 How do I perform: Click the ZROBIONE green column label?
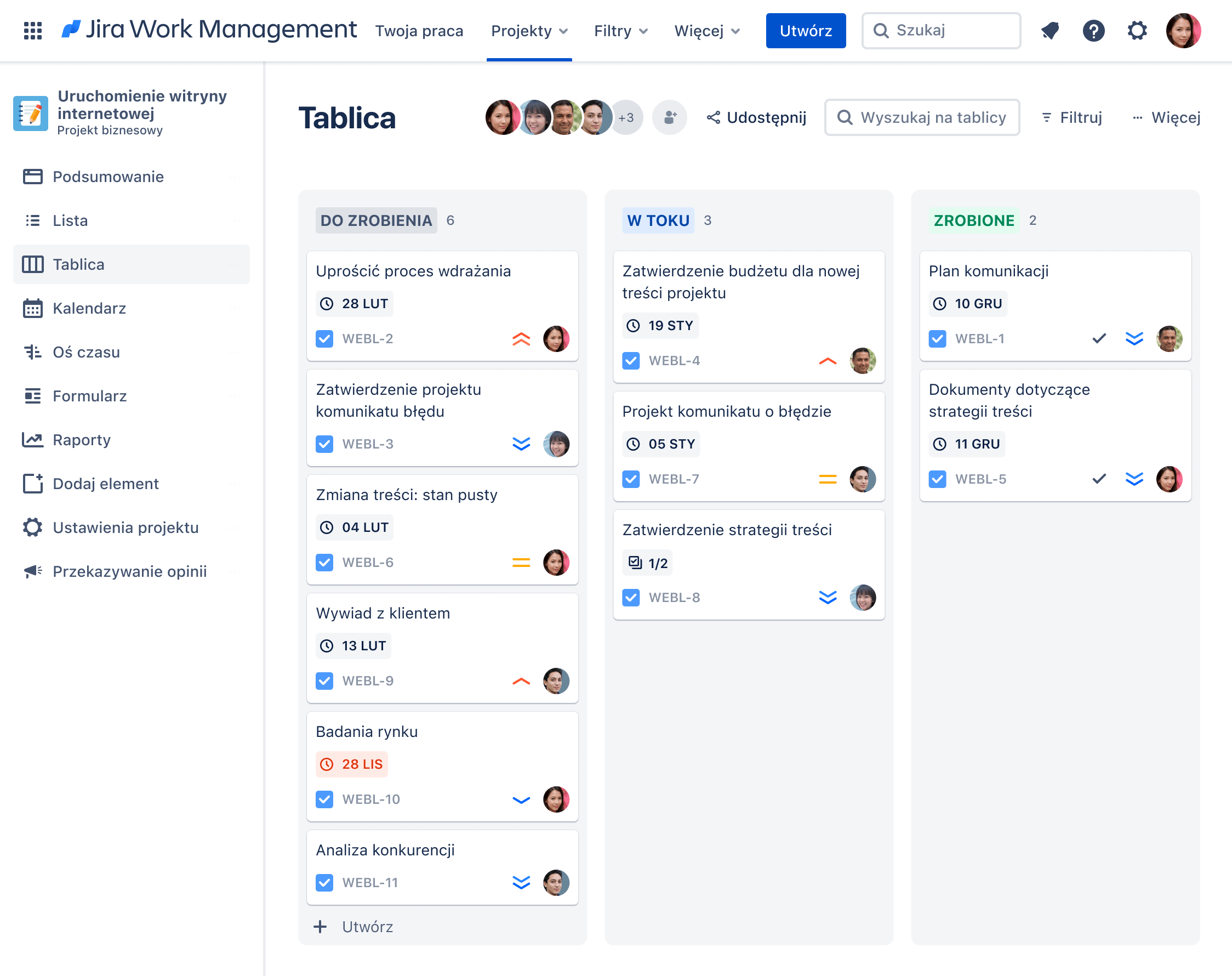point(973,220)
